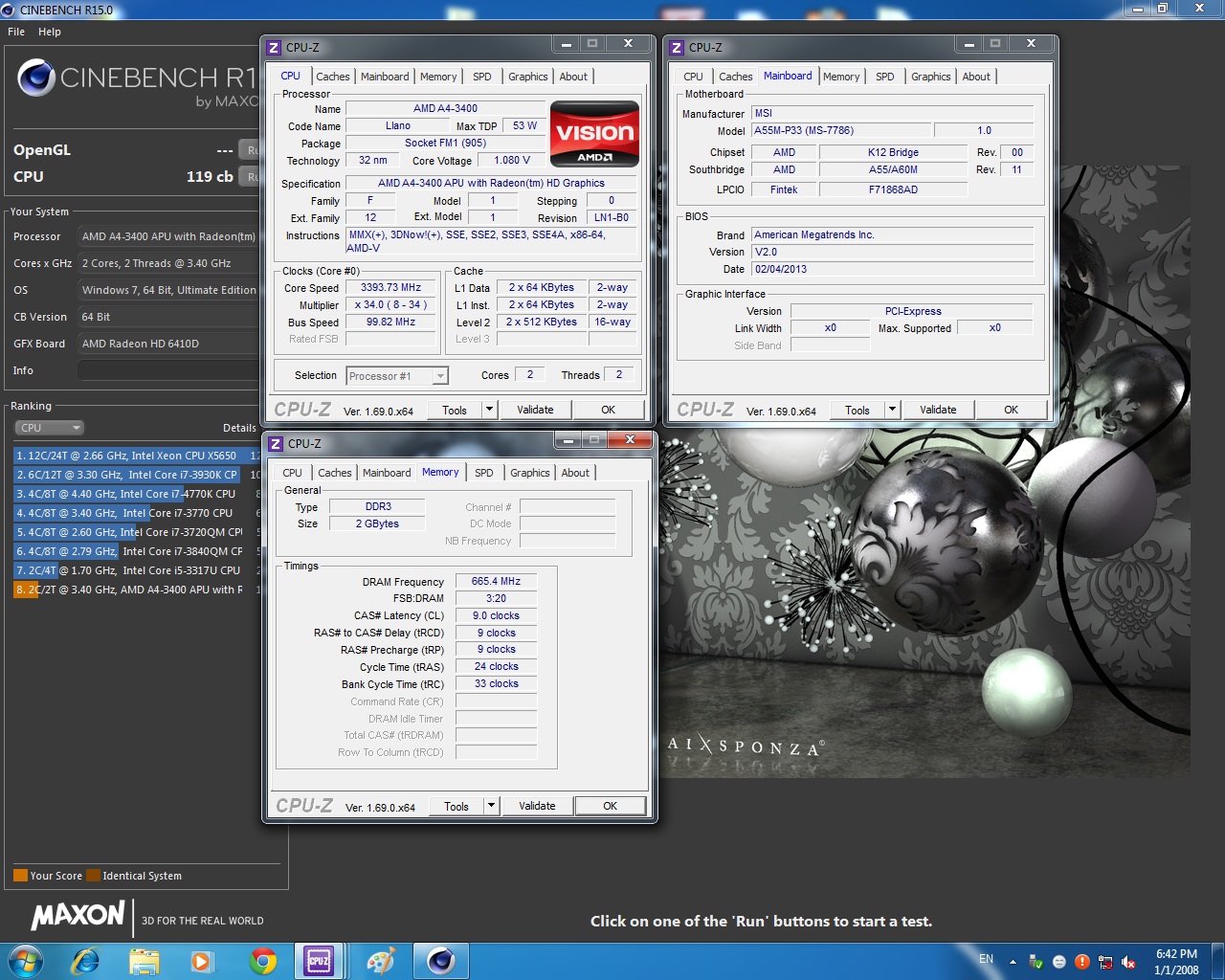The width and height of the screenshot is (1225, 980).
Task: Select ranking row AMD A4-3400 APU
Action: (x=137, y=590)
